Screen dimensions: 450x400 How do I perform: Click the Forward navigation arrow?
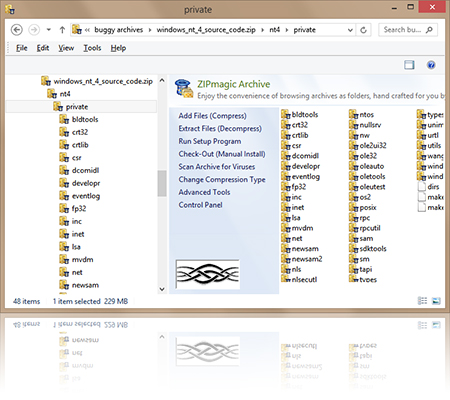pyautogui.click(x=34, y=30)
